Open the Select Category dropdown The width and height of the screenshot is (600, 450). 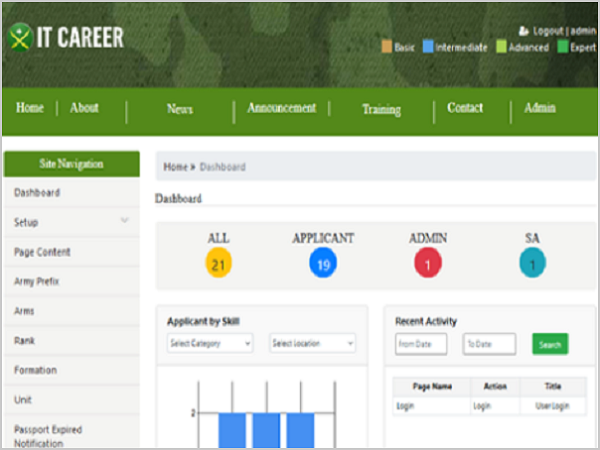(210, 343)
